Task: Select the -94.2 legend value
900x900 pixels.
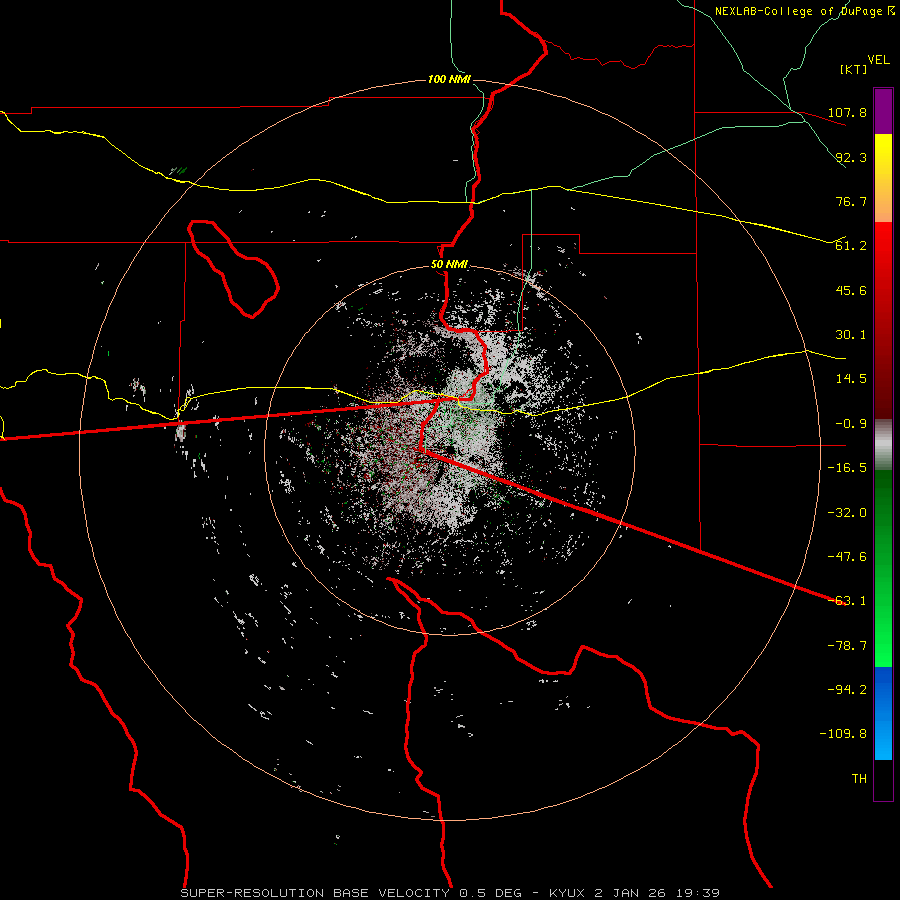Action: (847, 690)
